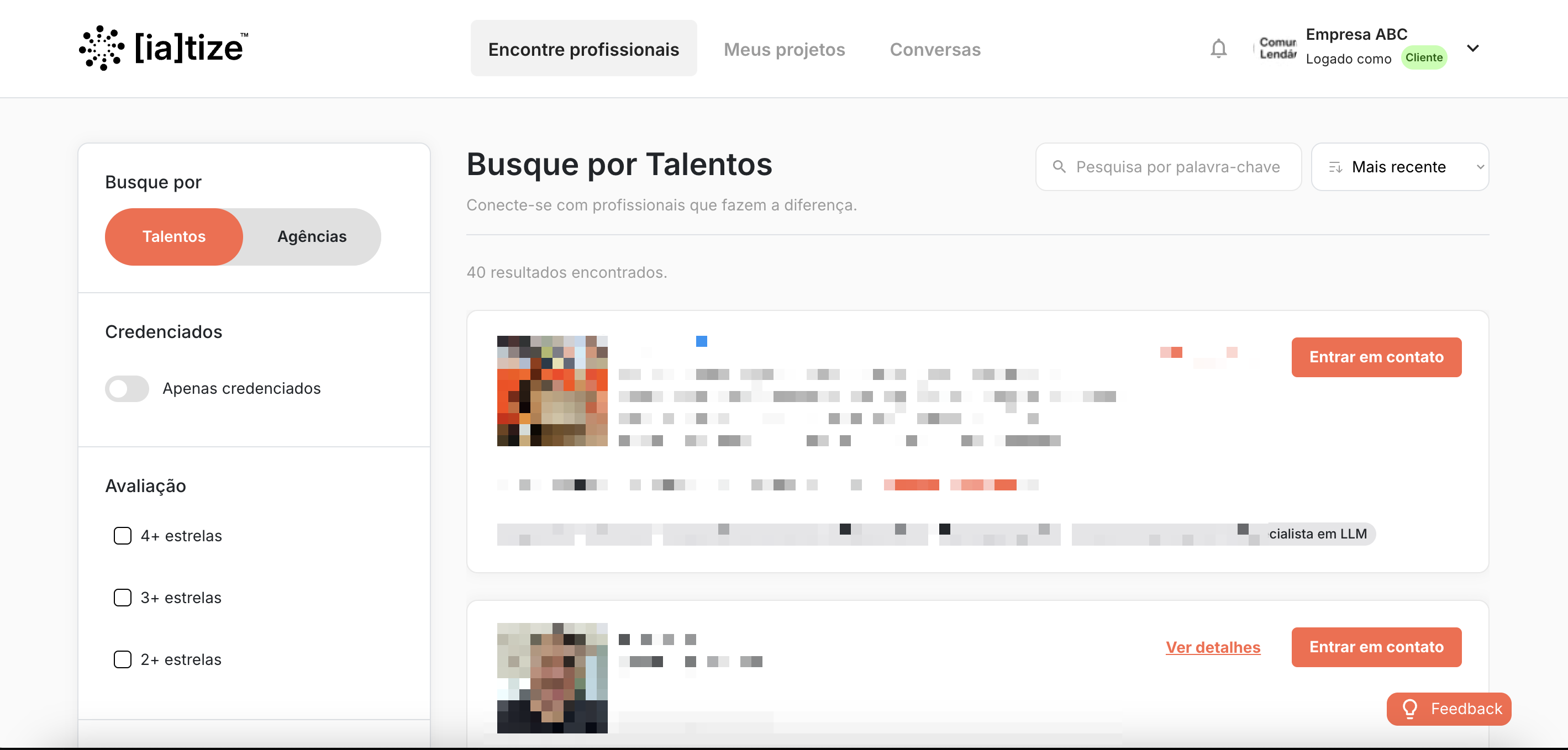Focus the Pesquisa por palavra-chave field
Screen dimensions: 1568x750
click(x=1177, y=167)
